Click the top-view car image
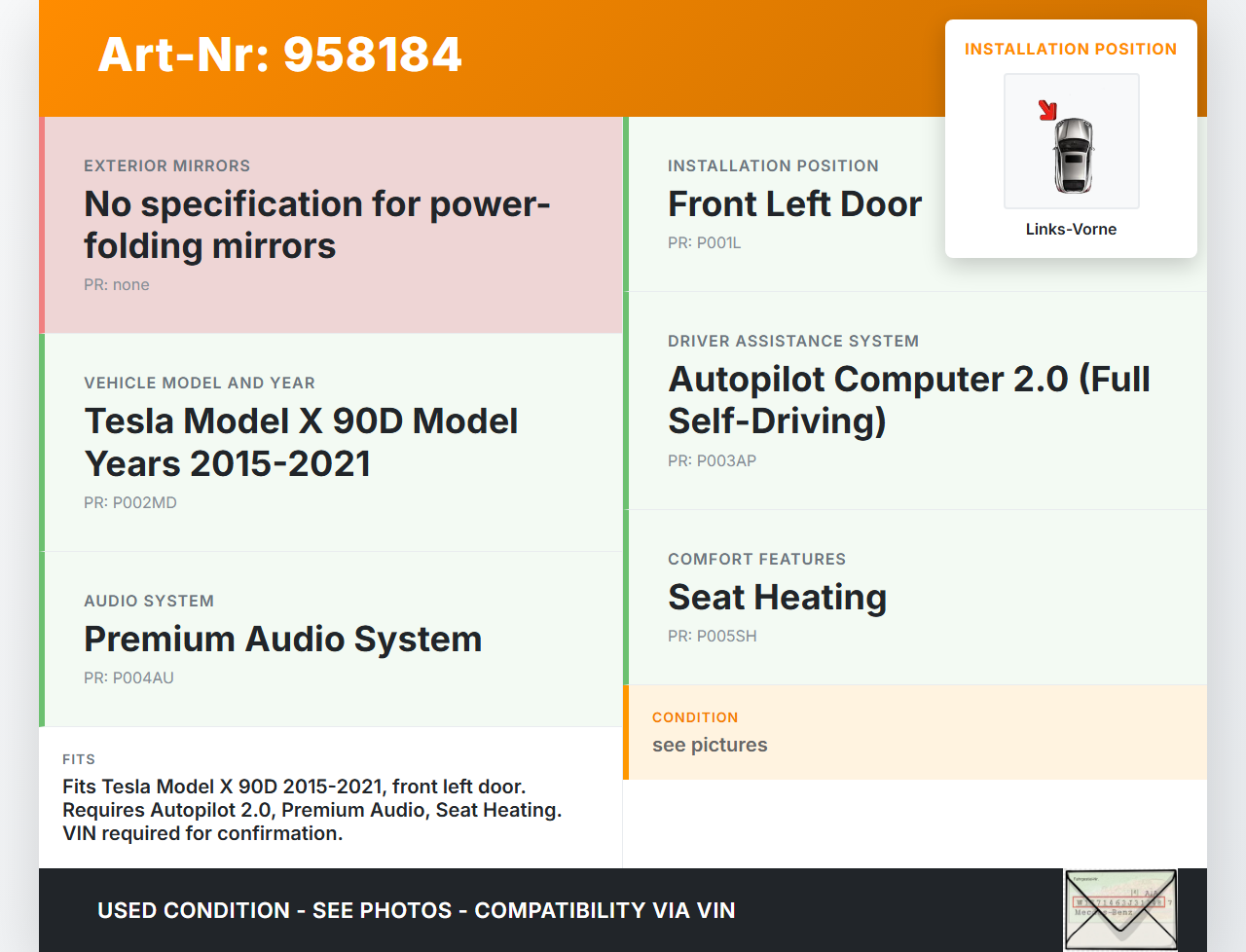This screenshot has height=952, width=1246. coord(1073,154)
